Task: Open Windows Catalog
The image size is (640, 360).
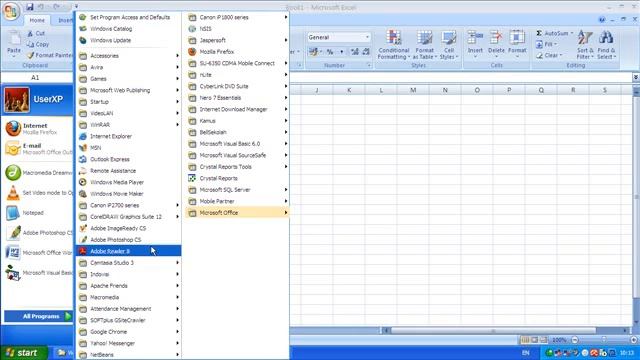Action: [128, 29]
